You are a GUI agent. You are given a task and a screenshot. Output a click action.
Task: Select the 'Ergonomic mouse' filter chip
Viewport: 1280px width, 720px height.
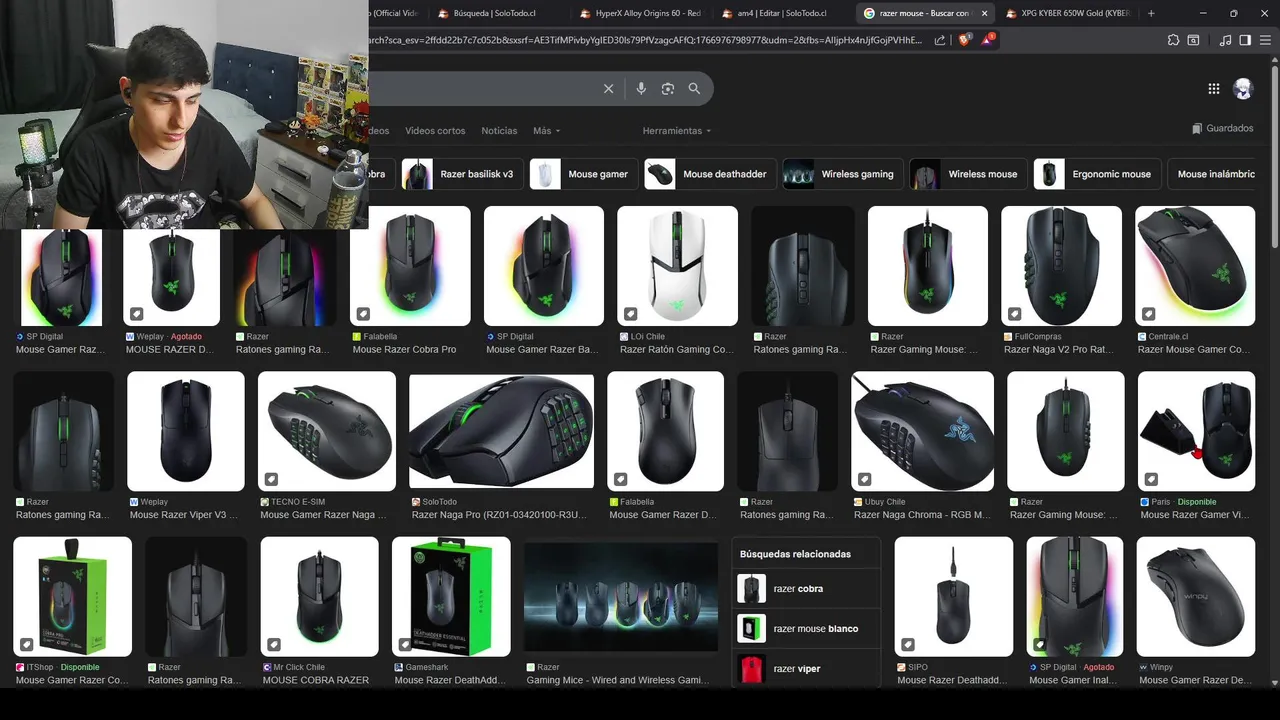1097,174
